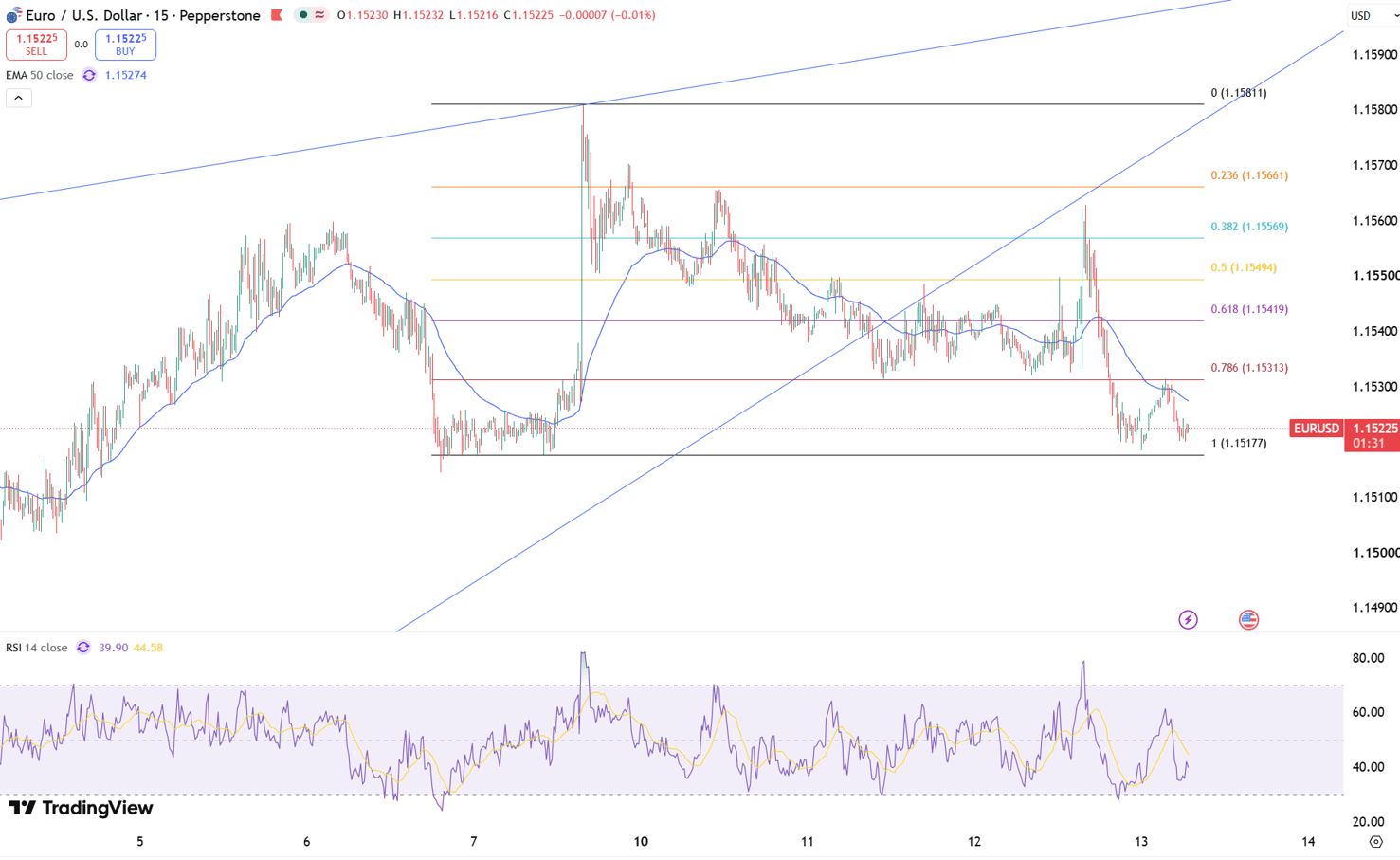Click the BUY 1.15225 button

click(x=125, y=45)
